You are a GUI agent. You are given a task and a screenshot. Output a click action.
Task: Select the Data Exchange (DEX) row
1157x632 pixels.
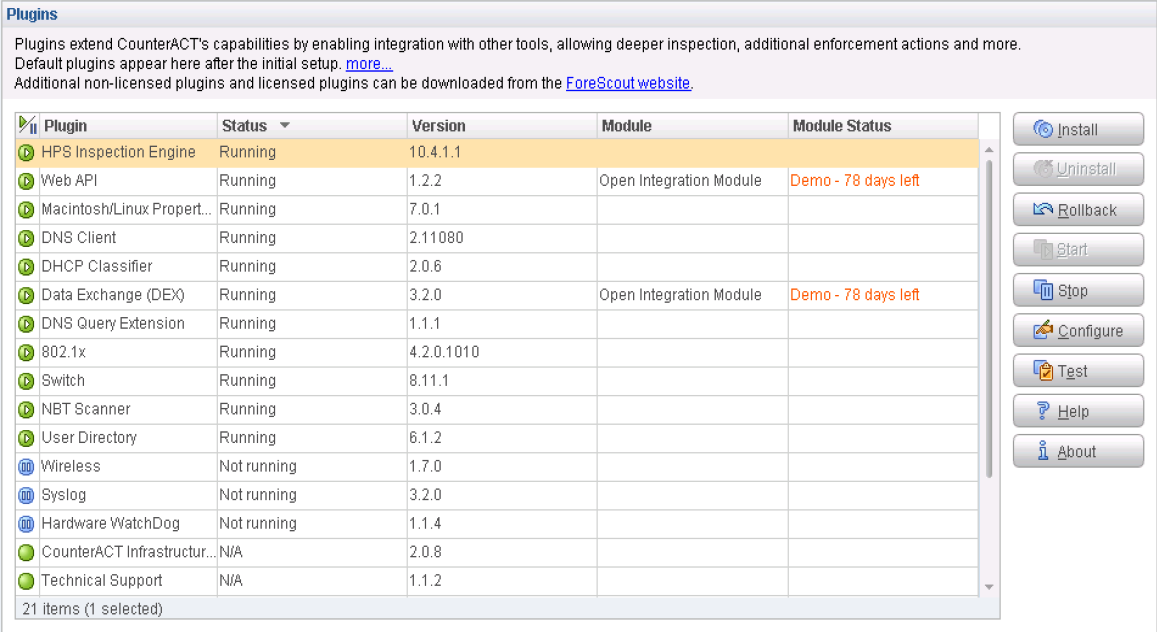click(x=113, y=295)
